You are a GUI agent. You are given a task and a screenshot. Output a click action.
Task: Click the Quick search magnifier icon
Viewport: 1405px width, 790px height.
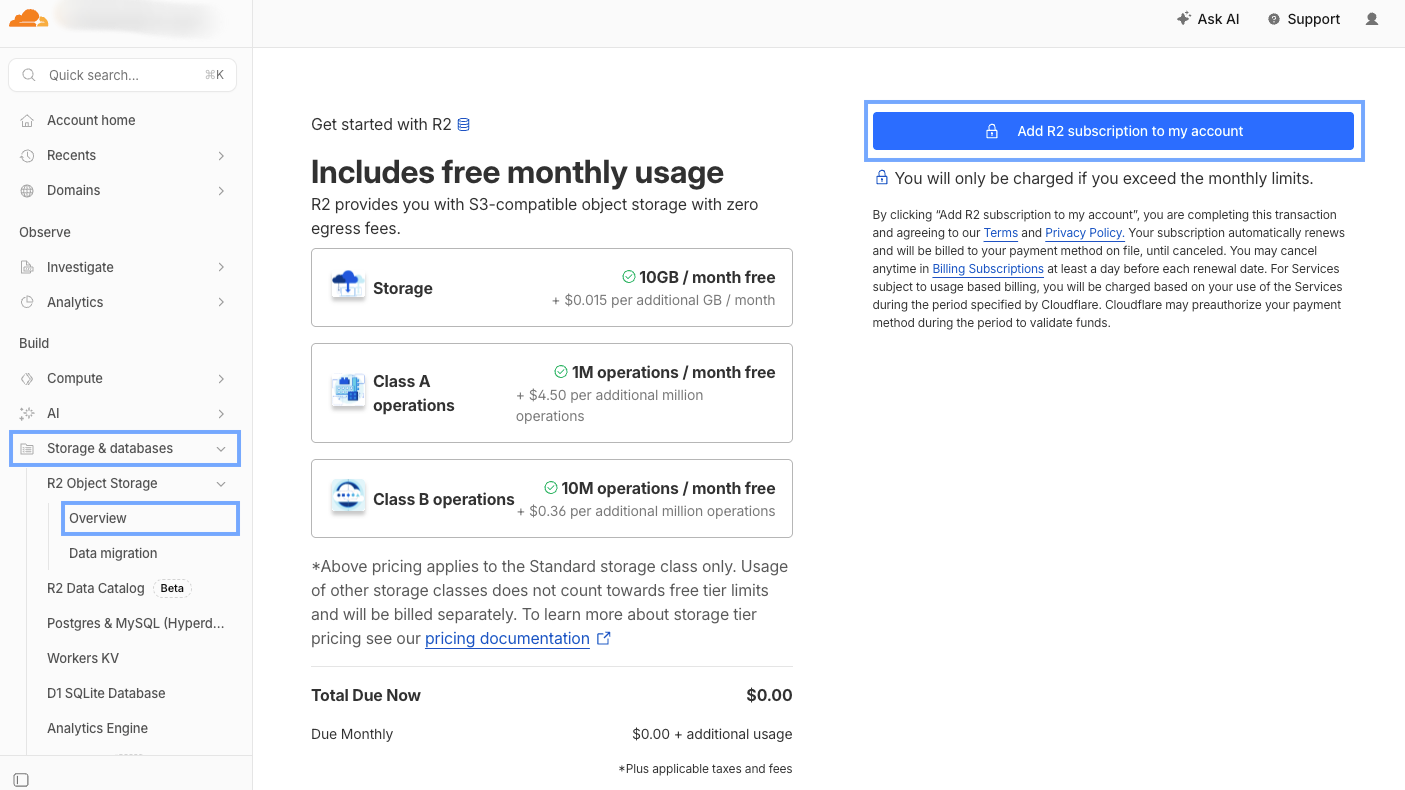[x=29, y=75]
